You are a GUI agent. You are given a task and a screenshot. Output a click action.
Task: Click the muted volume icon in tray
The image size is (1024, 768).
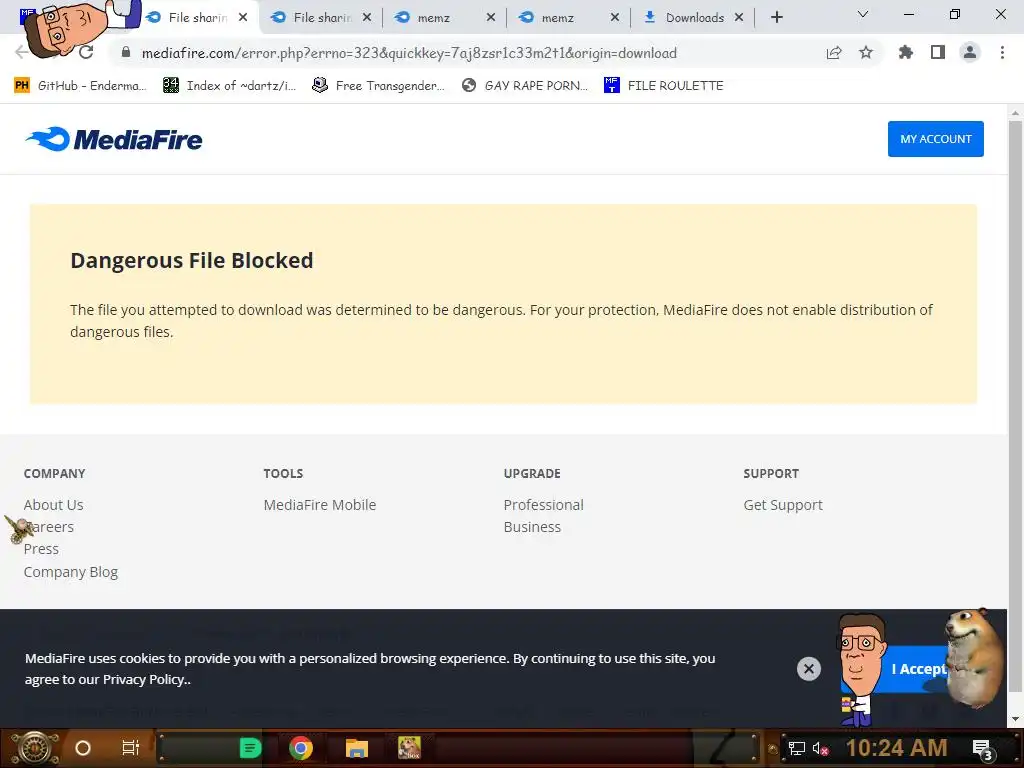pos(820,748)
